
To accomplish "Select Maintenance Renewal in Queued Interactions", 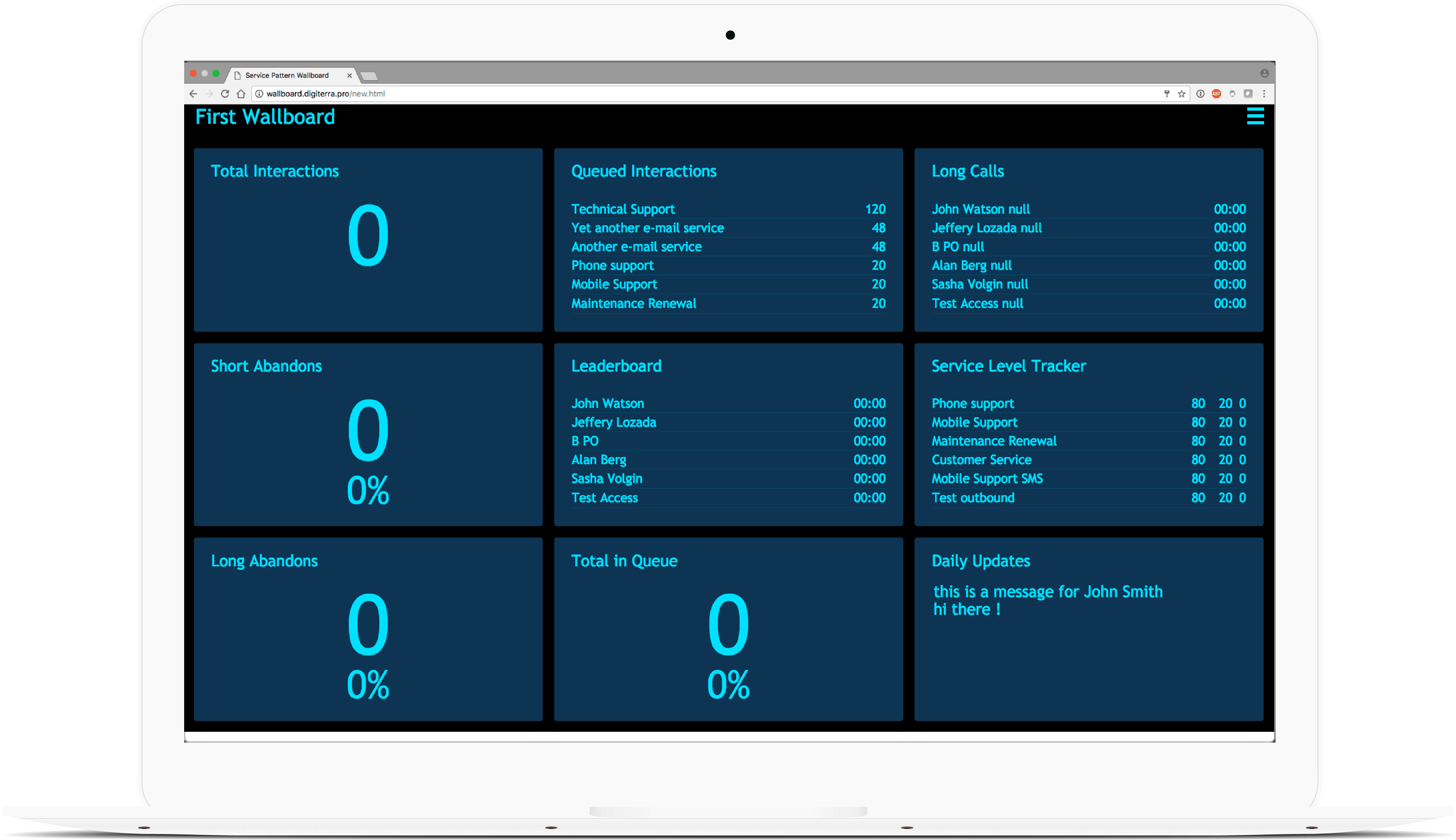I will click(634, 303).
